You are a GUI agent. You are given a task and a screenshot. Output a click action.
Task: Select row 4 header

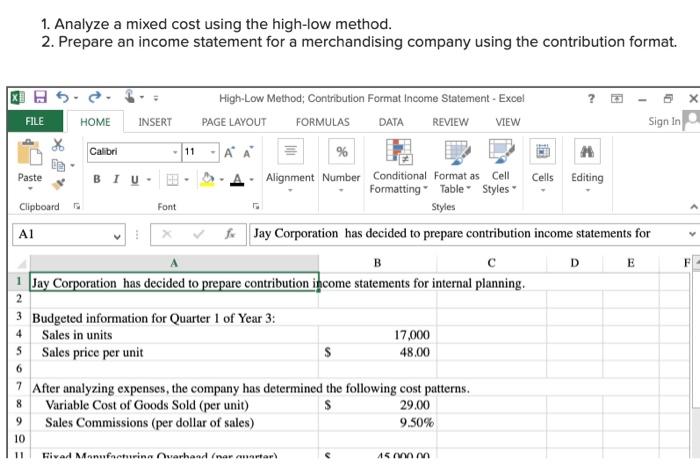pos(19,334)
